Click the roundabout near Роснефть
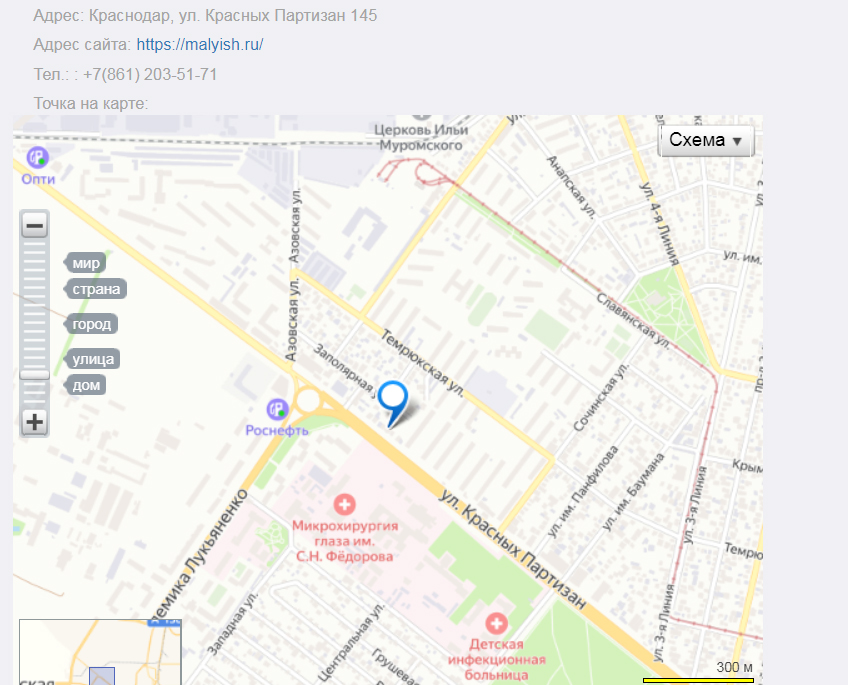The height and width of the screenshot is (685, 848). [x=309, y=401]
